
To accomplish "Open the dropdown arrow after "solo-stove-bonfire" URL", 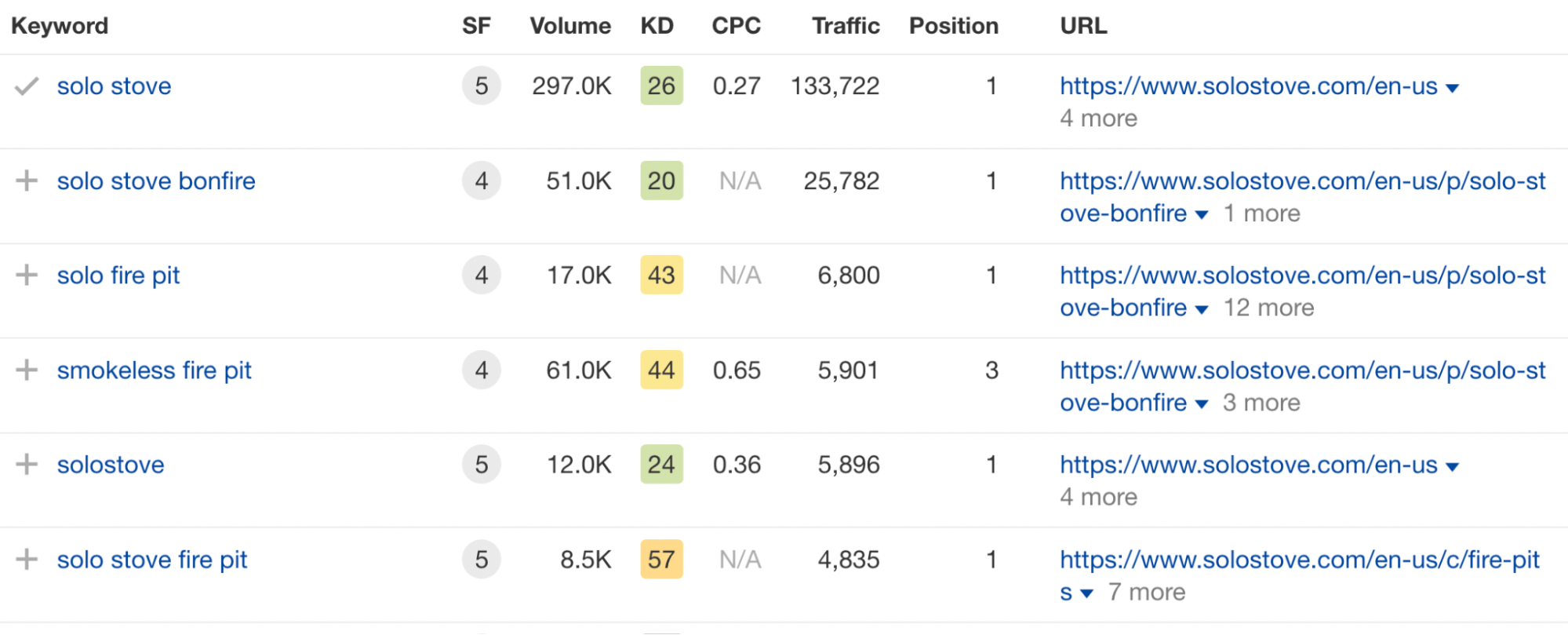I will point(1202,214).
